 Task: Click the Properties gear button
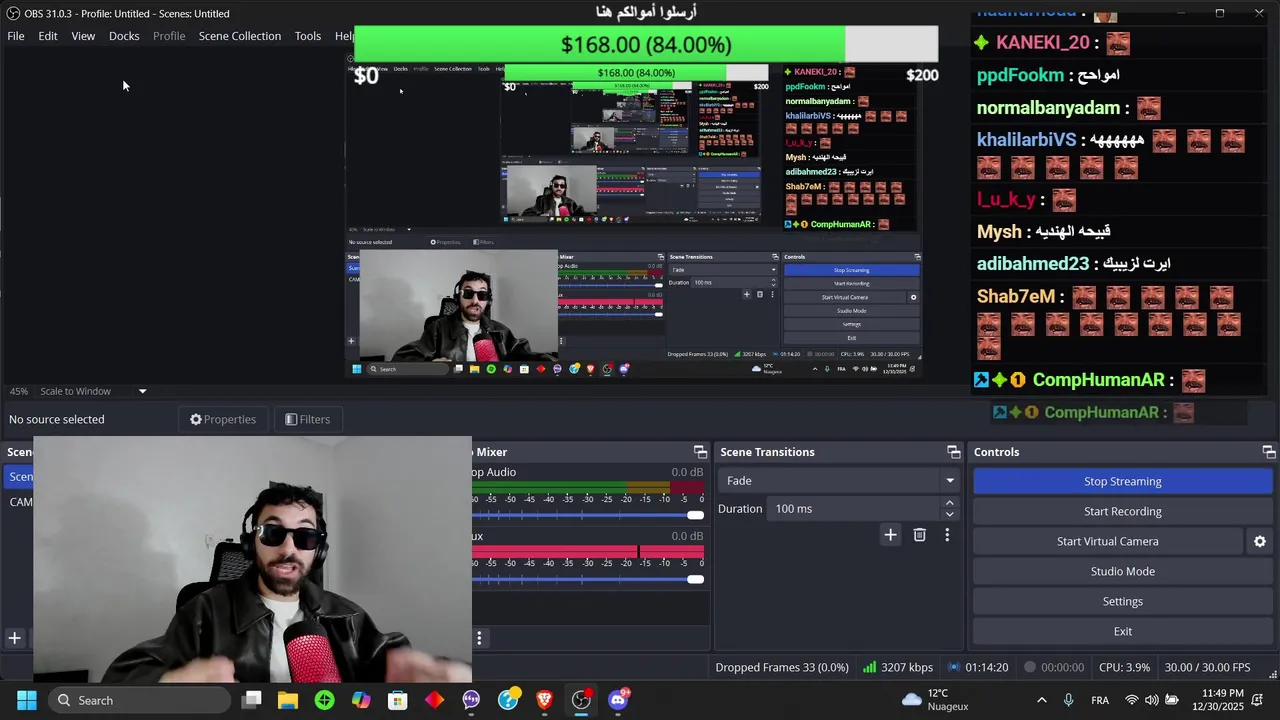coord(223,419)
